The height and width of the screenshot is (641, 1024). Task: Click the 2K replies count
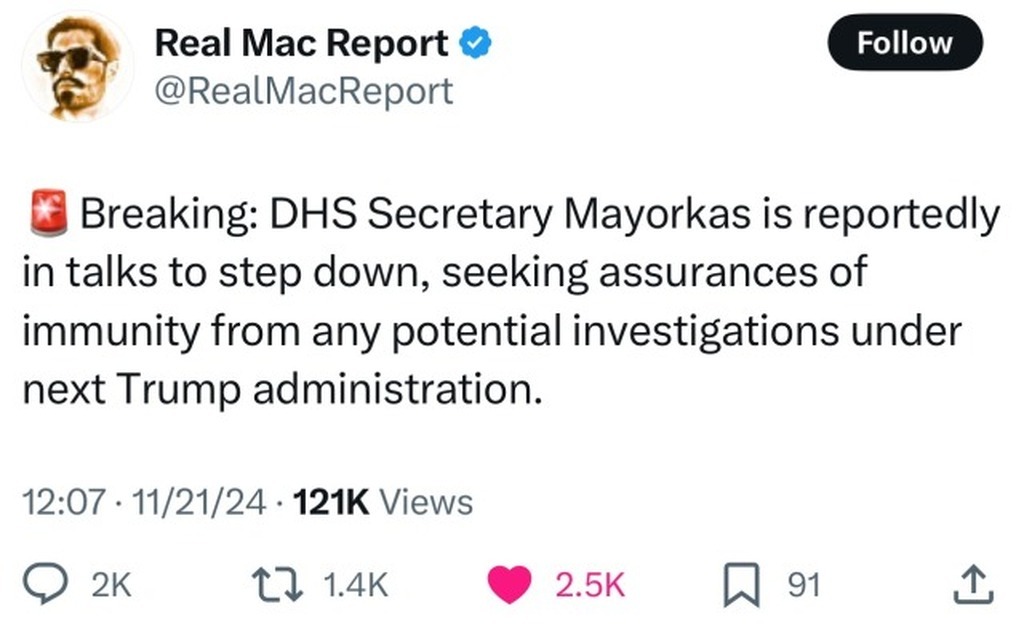click(111, 584)
